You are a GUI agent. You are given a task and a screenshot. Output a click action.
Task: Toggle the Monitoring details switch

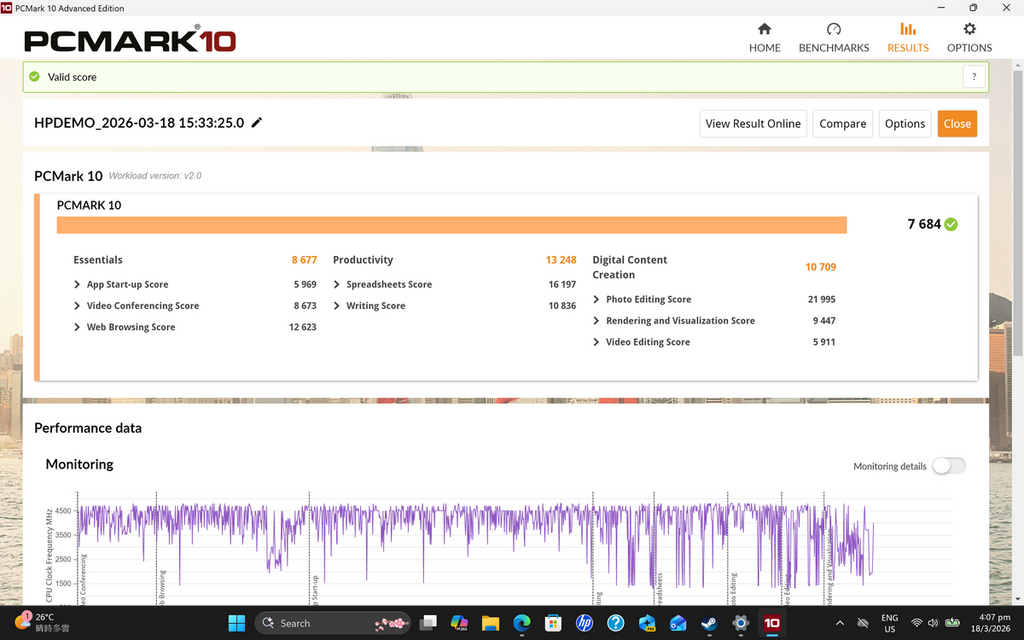pos(949,466)
